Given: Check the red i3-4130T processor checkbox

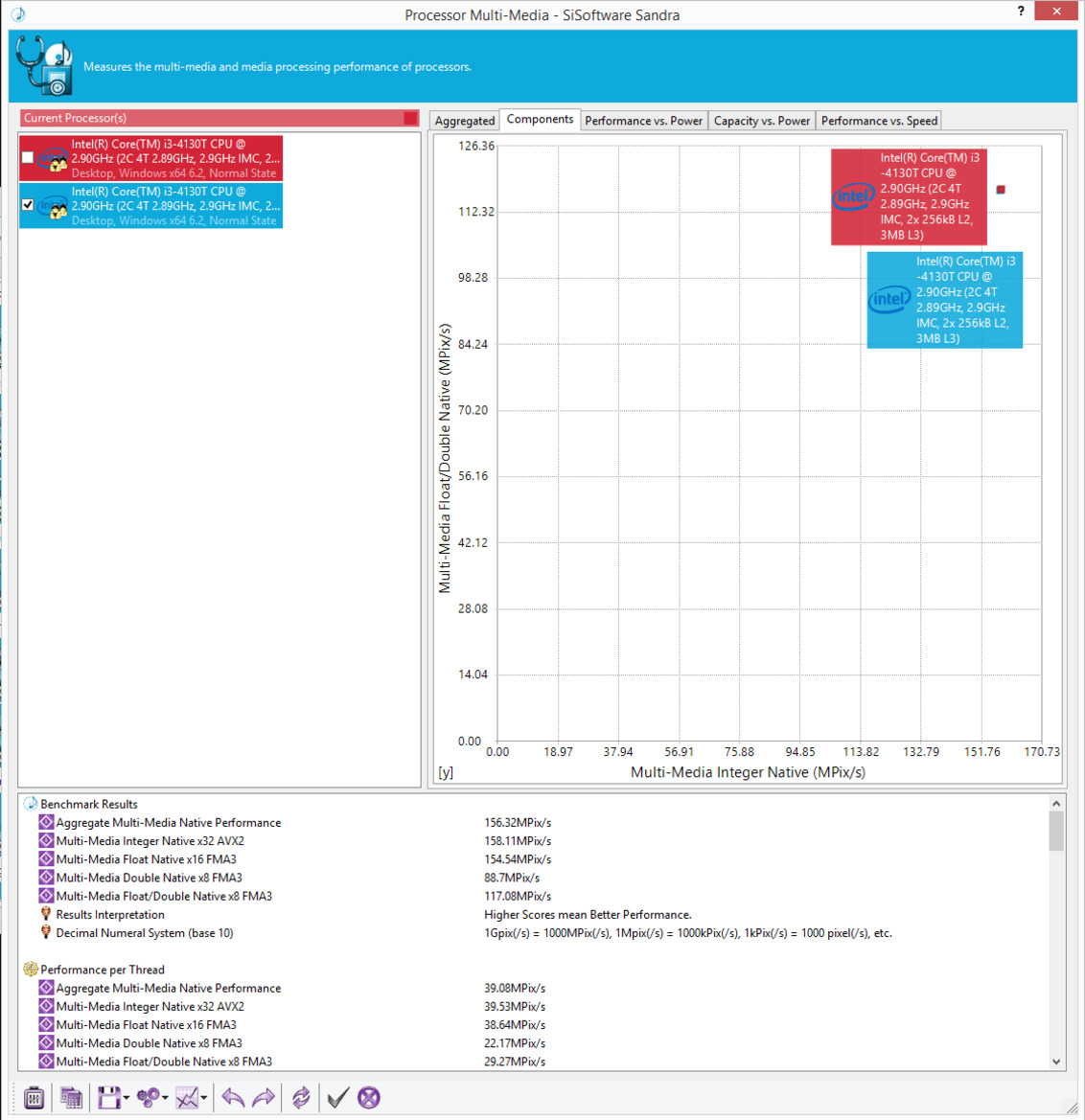Looking at the screenshot, I should pos(28,157).
